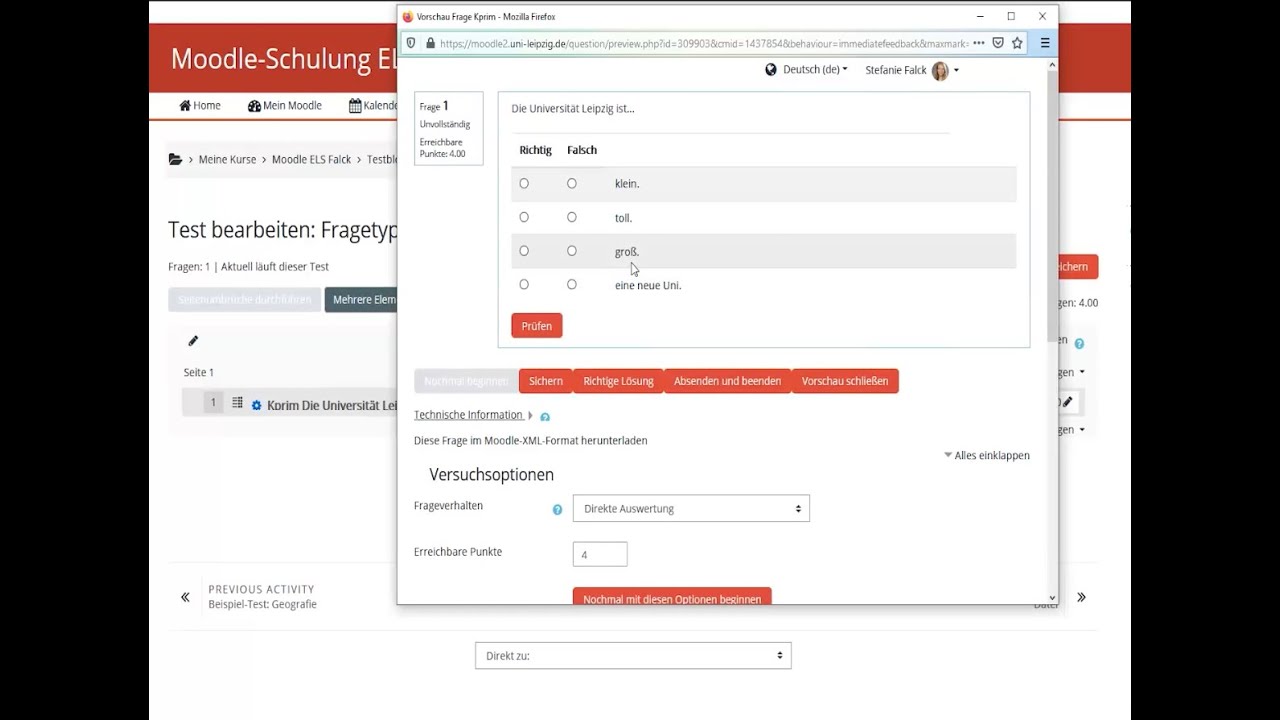The image size is (1280, 720).
Task: Open help icon for Frageverhalten
Action: coord(558,510)
